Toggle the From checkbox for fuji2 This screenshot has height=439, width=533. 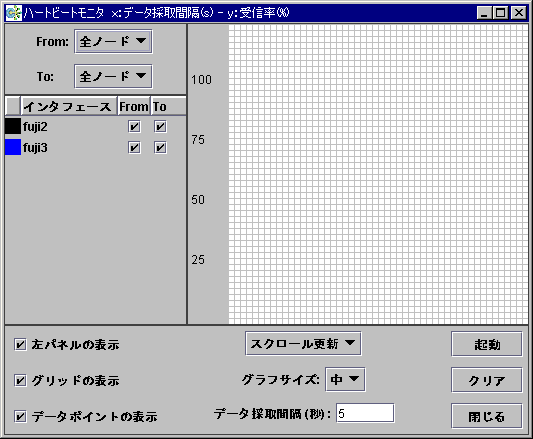(134, 127)
